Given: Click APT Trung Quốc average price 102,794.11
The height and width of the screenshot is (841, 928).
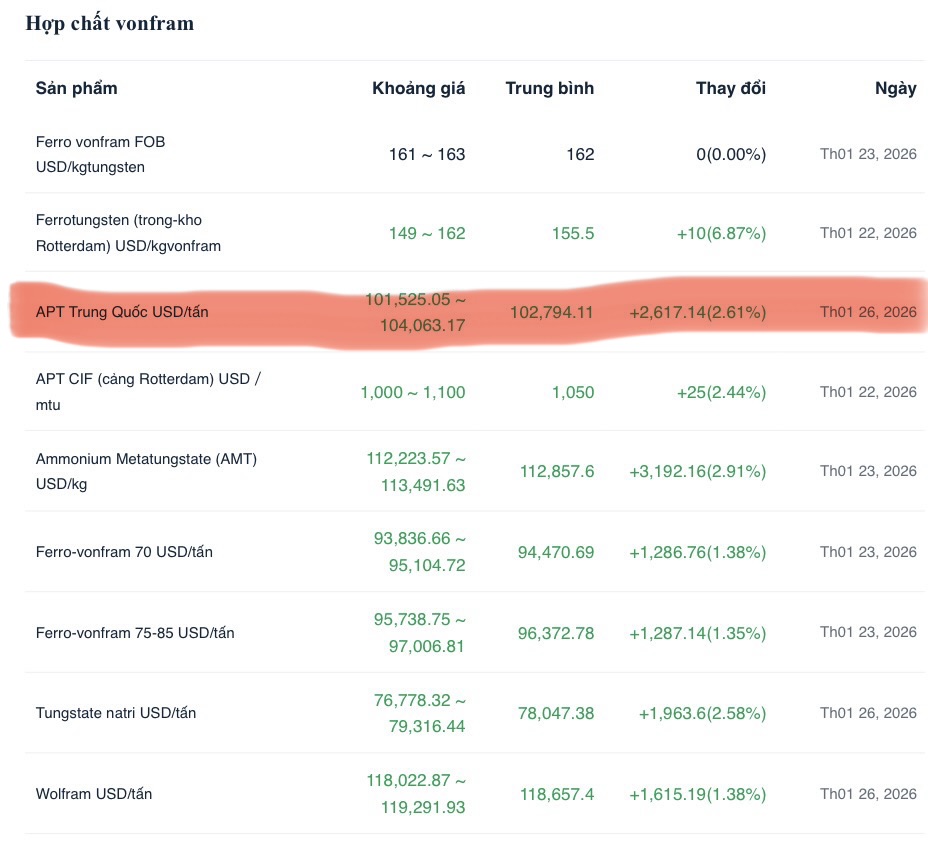Looking at the screenshot, I should pyautogui.click(x=551, y=312).
